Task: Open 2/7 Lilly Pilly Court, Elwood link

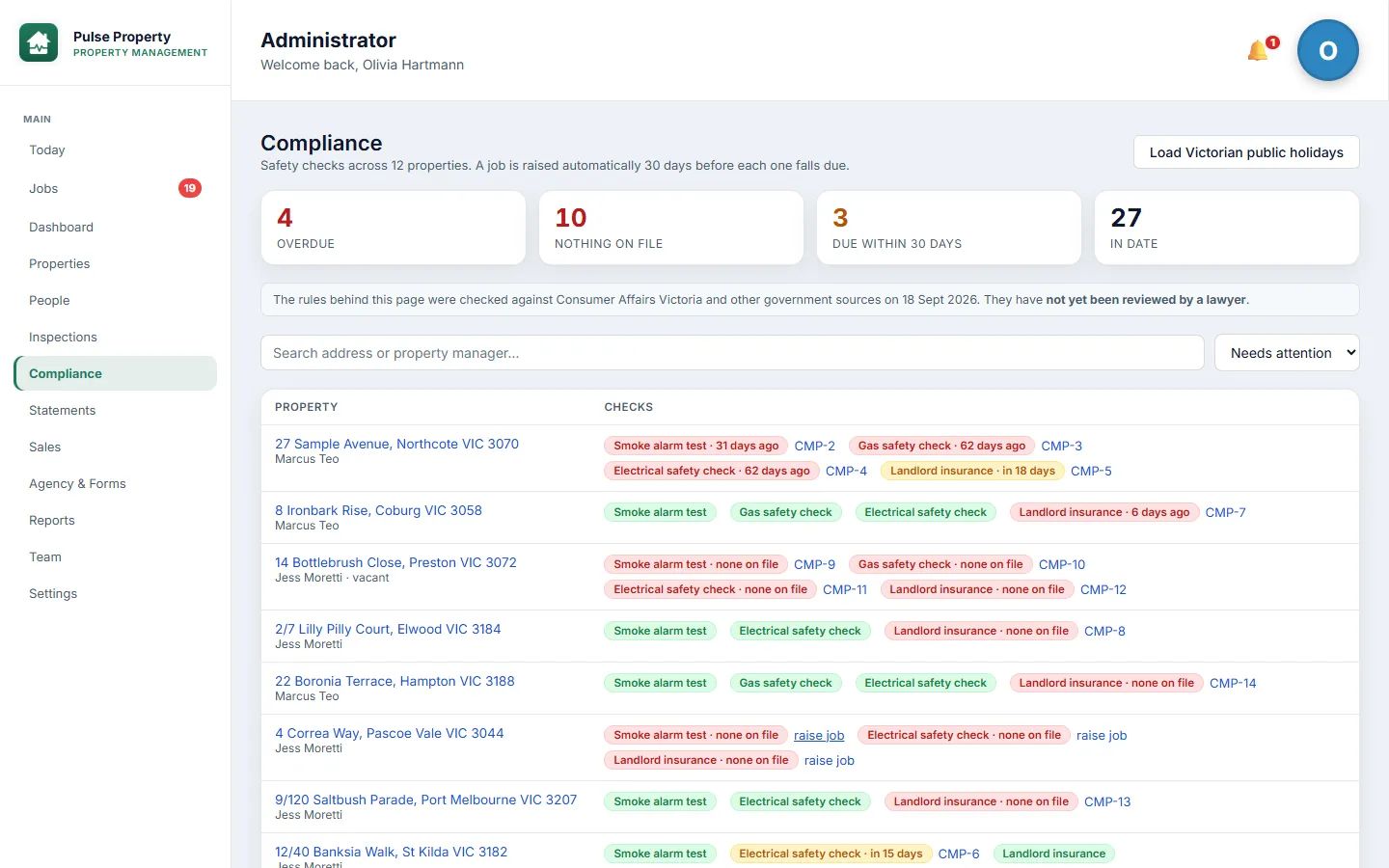Action: click(388, 629)
